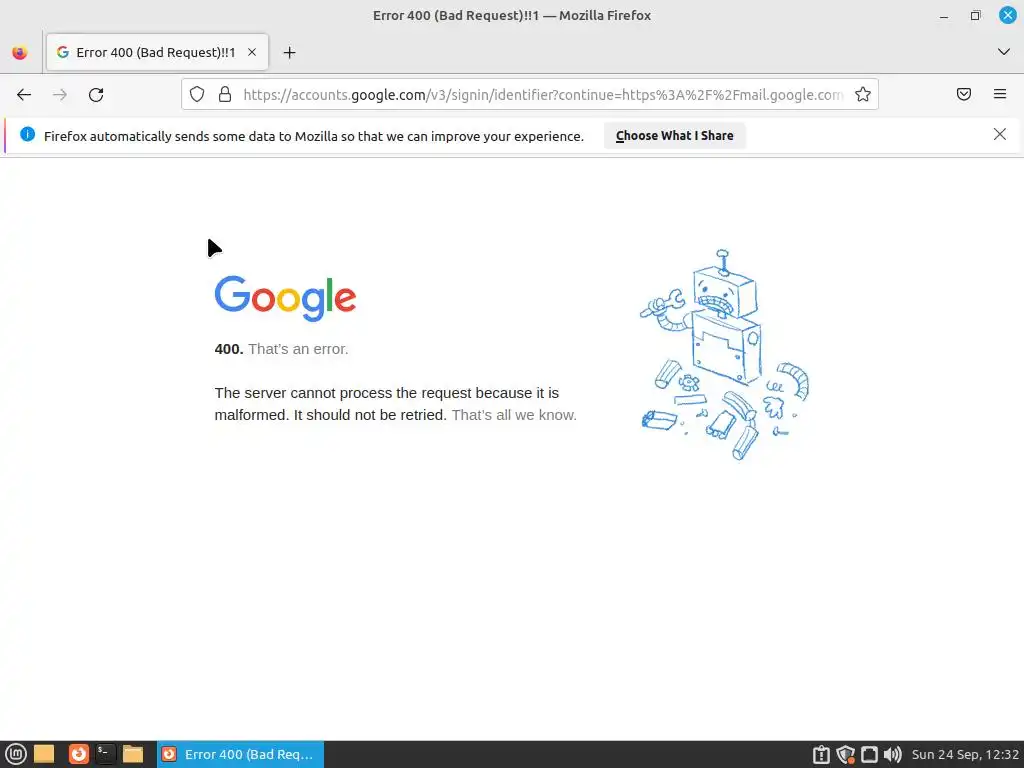Close the Error 400 tab
Screen dimensions: 1024x768
click(251, 52)
